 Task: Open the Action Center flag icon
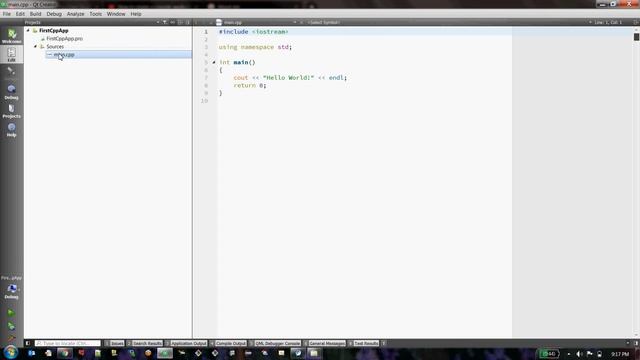[589, 354]
